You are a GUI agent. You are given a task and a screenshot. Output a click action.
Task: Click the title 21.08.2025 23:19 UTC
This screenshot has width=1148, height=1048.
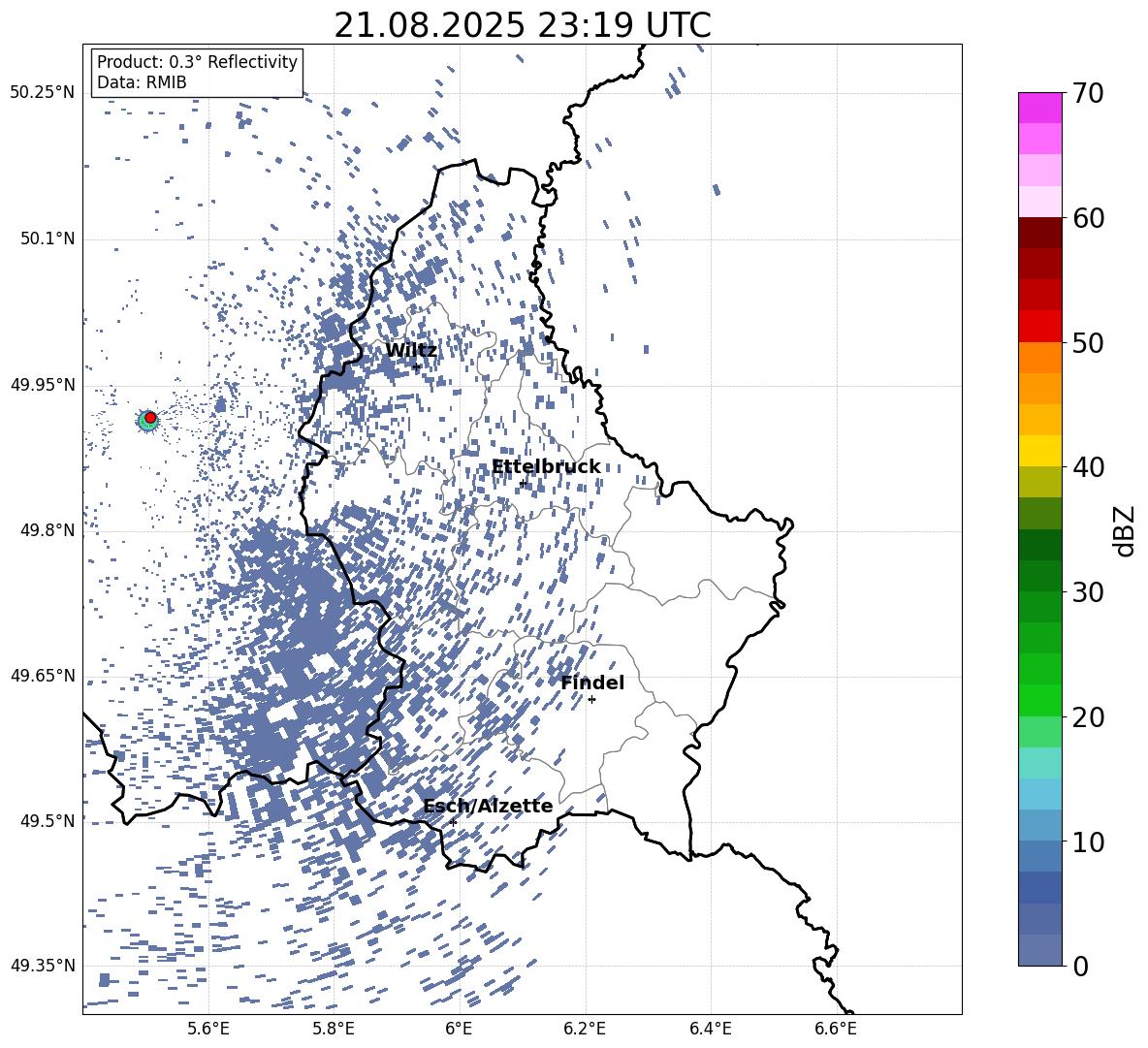tap(523, 25)
